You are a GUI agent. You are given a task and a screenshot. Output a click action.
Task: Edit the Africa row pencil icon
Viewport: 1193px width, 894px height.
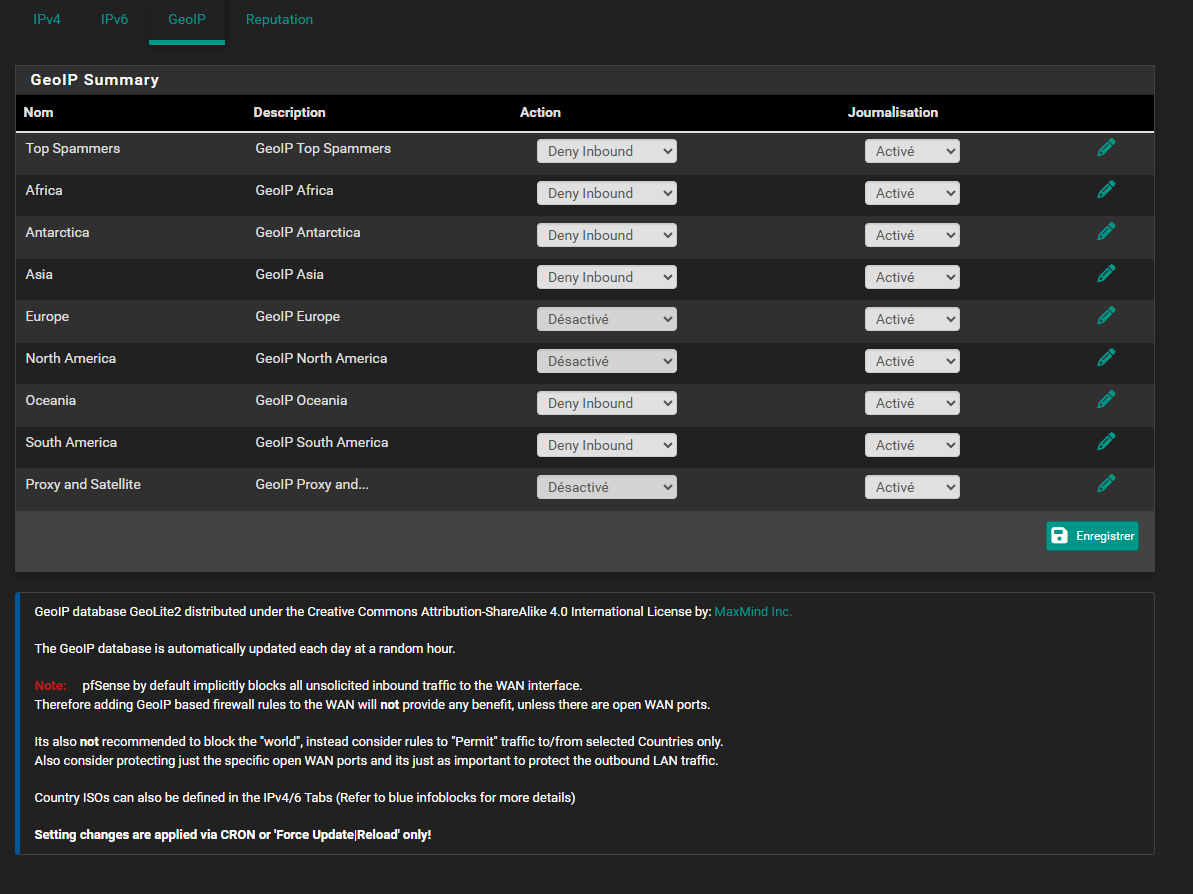(1106, 189)
